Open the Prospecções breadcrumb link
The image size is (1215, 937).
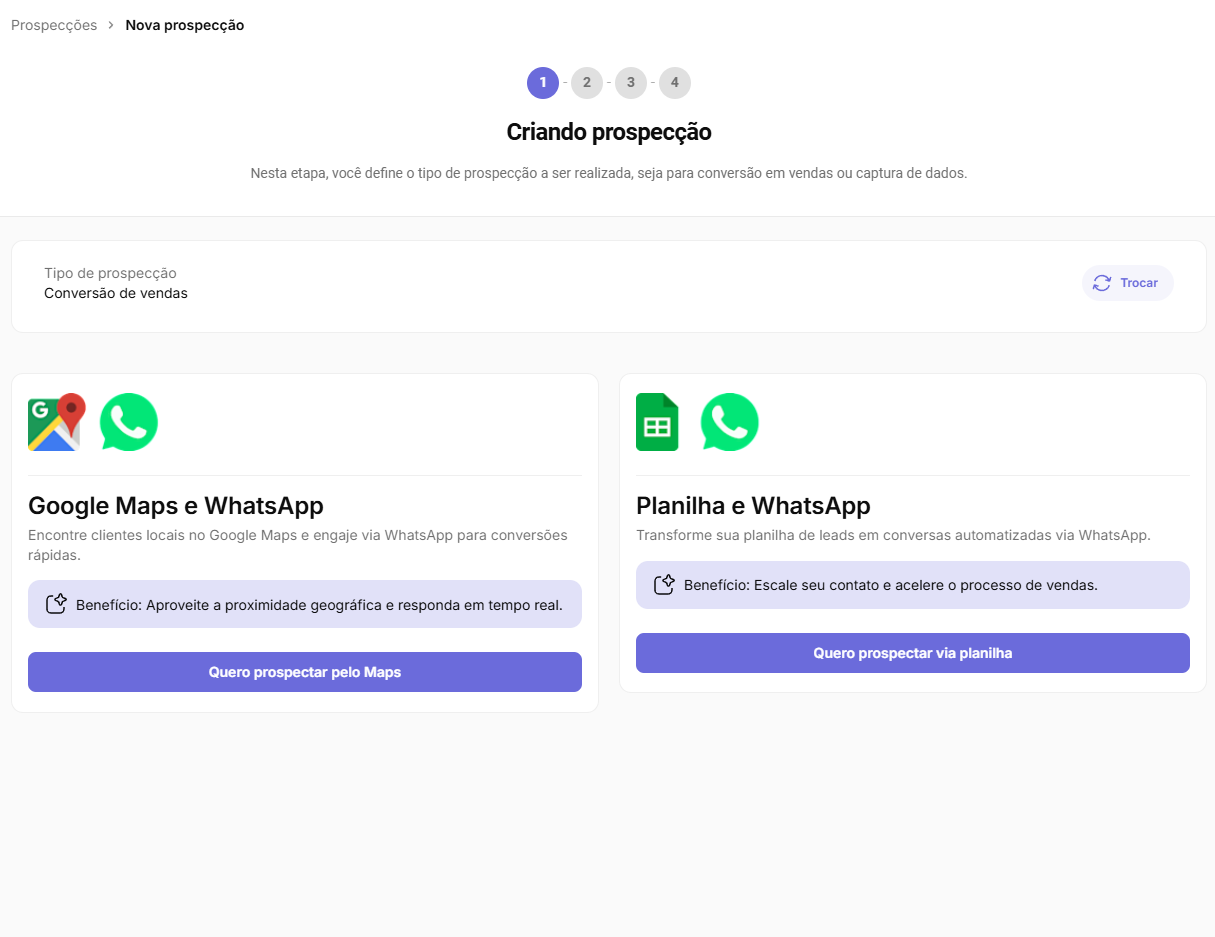(x=54, y=25)
